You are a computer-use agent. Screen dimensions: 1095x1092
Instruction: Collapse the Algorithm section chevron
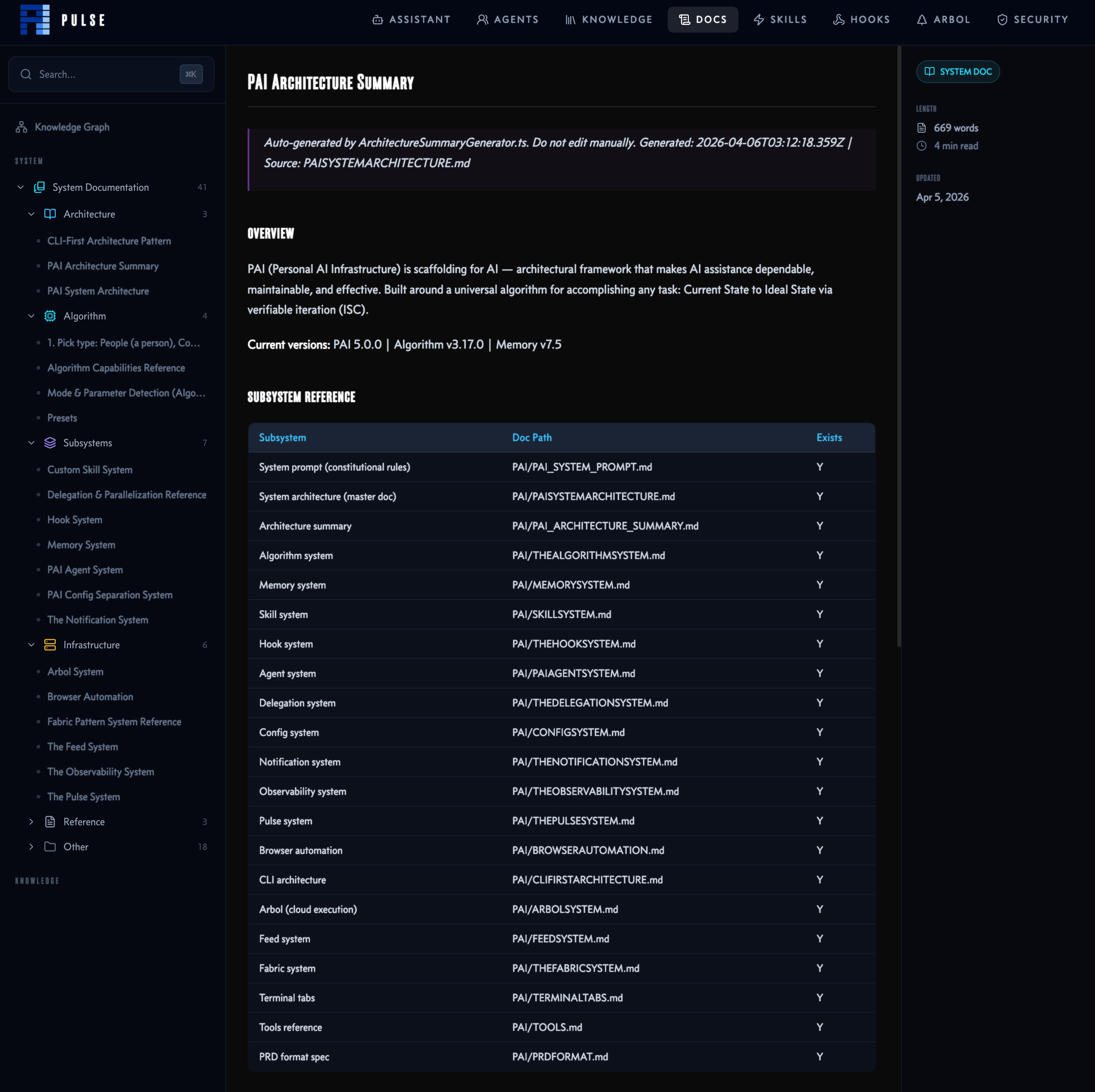[x=31, y=316]
